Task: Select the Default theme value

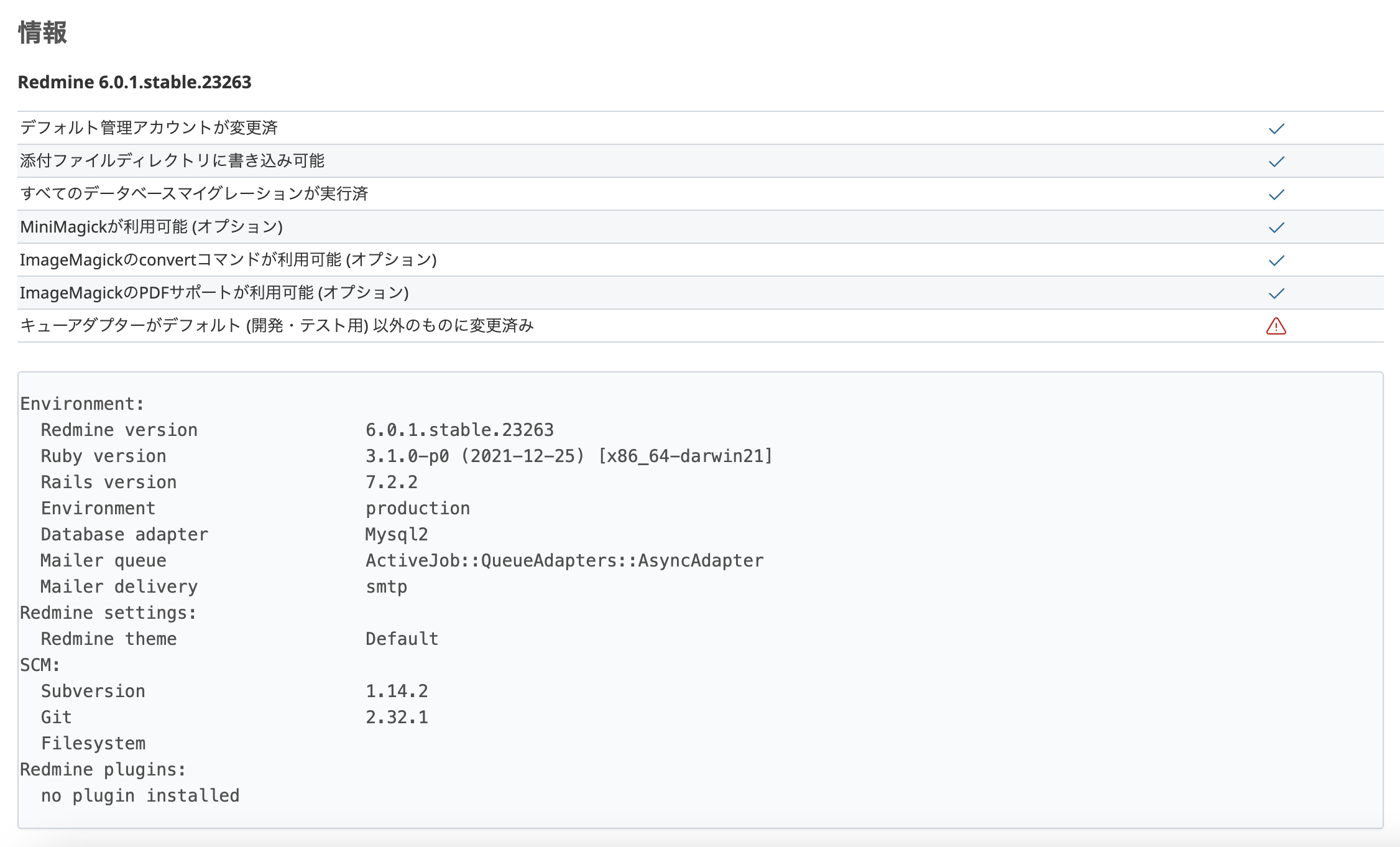Action: click(x=402, y=638)
